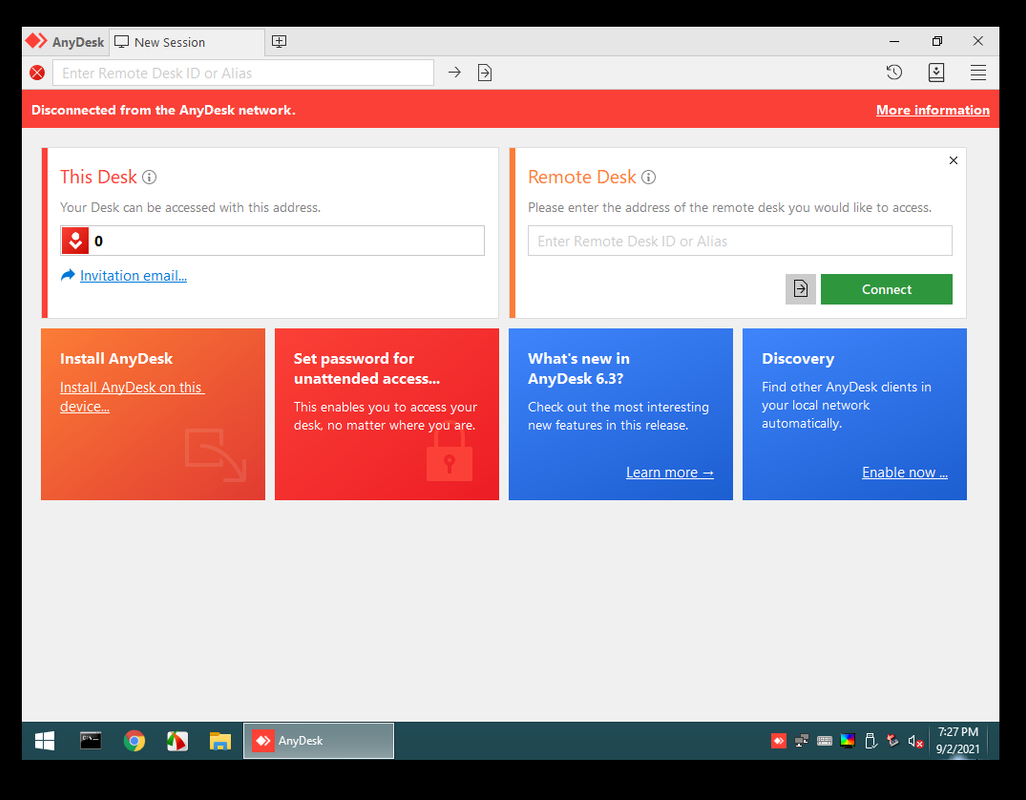1026x800 pixels.
Task: Open Set password for unattended access tile
Action: coord(387,414)
